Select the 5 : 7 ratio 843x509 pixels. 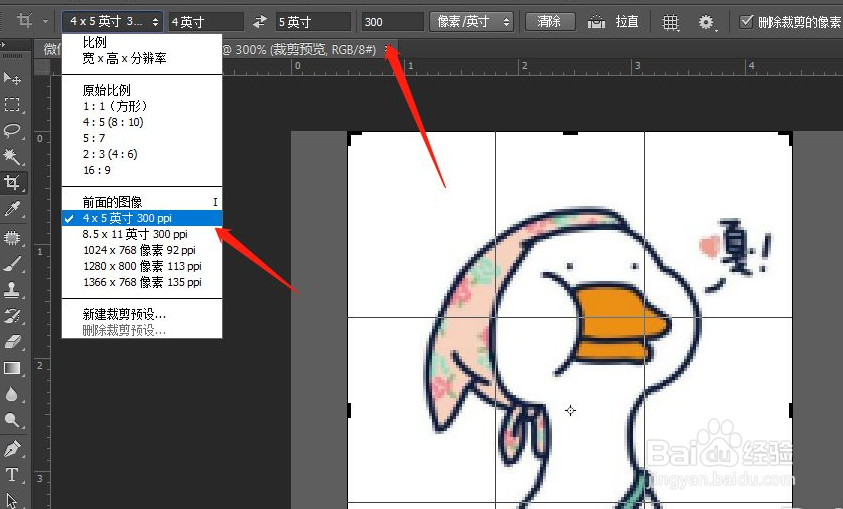point(94,138)
